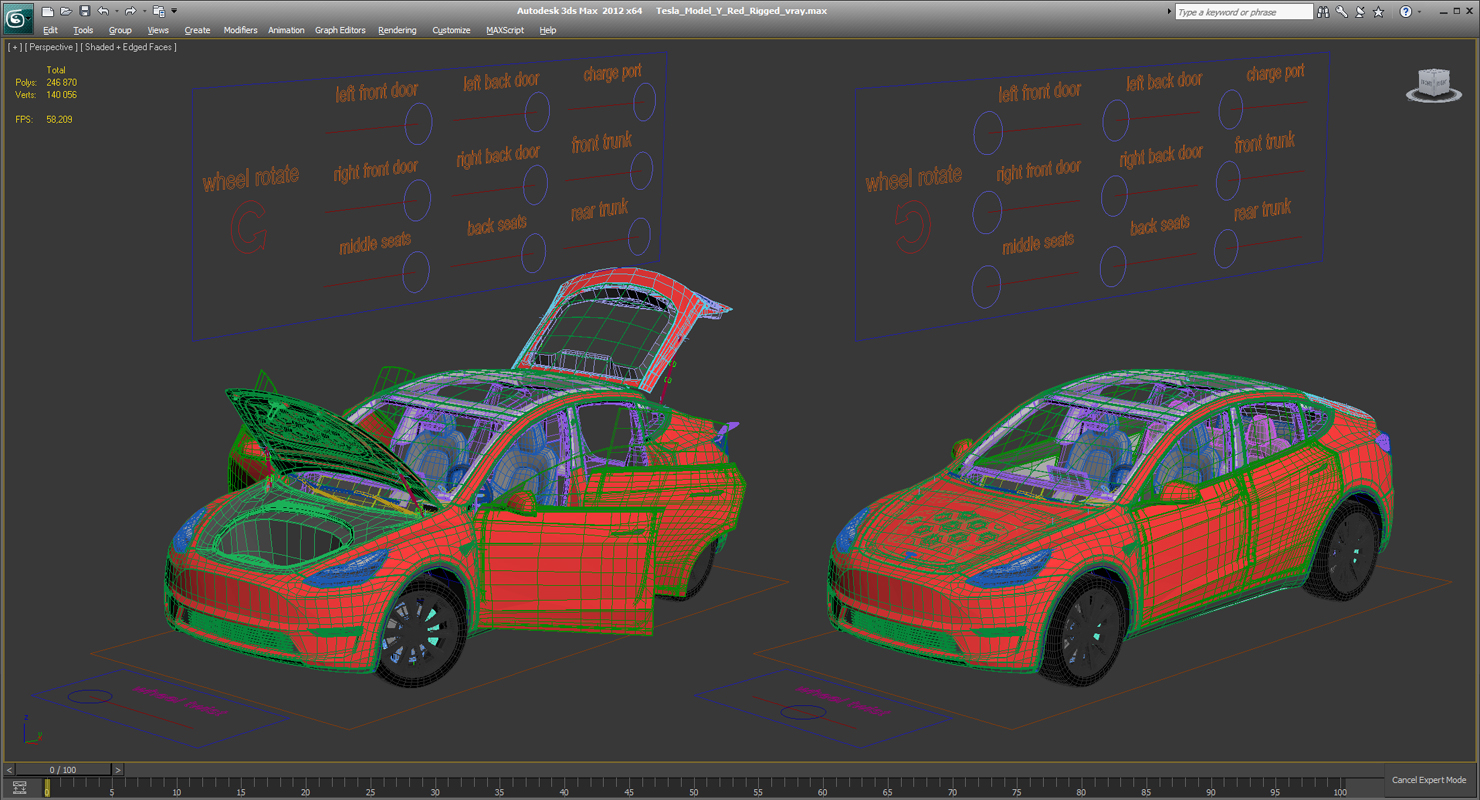Click the keyword search input field
This screenshot has width=1480, height=800.
(x=1243, y=12)
